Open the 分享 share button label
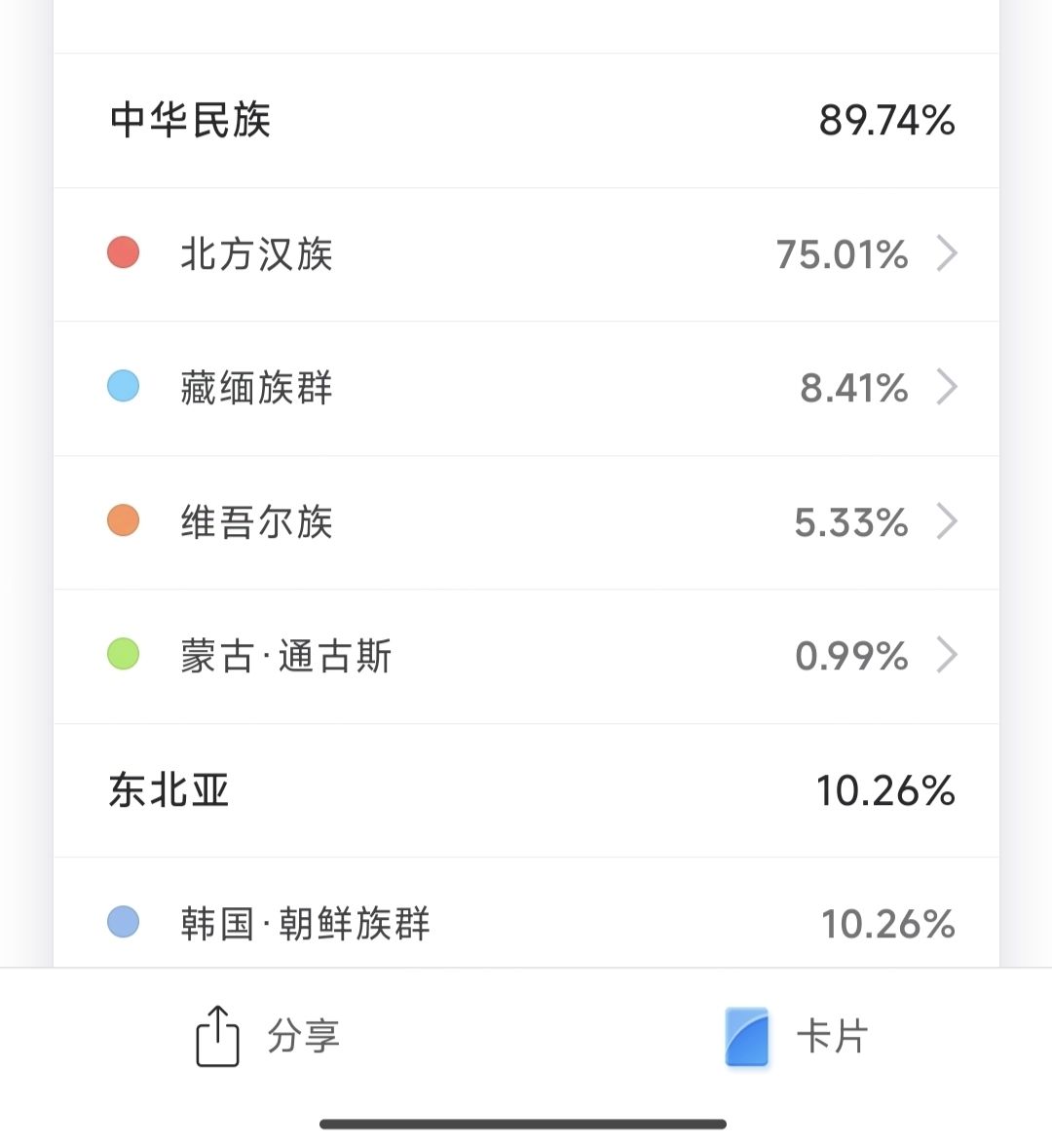The width and height of the screenshot is (1052, 1148). pos(304,1036)
